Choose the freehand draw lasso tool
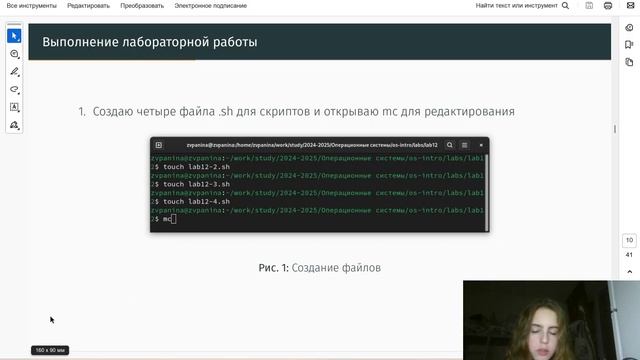The height and width of the screenshot is (360, 640). pyautogui.click(x=14, y=89)
